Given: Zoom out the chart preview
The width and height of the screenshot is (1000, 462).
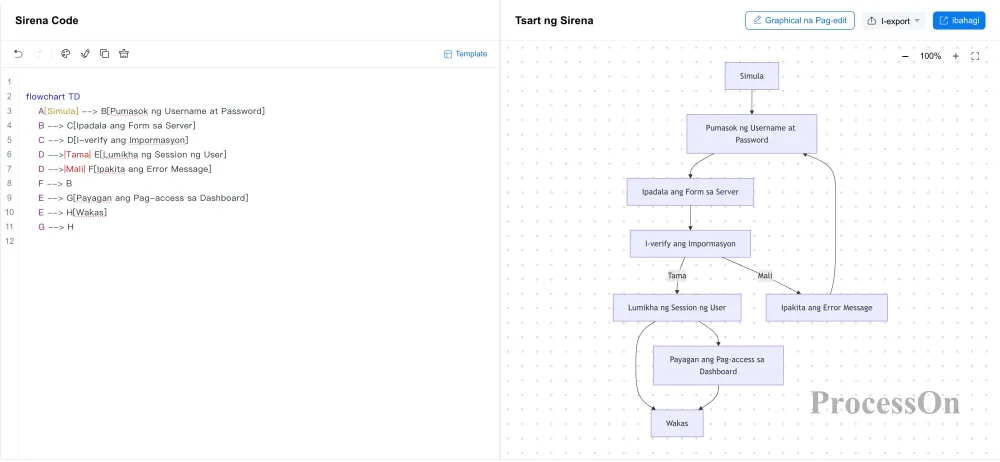Looking at the screenshot, I should coord(905,56).
